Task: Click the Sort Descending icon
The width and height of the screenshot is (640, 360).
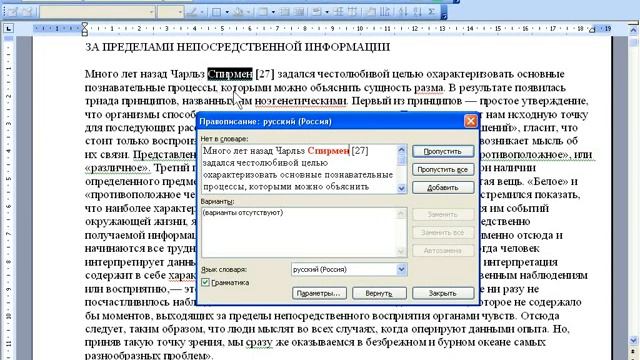Action: pyautogui.click(x=418, y=12)
